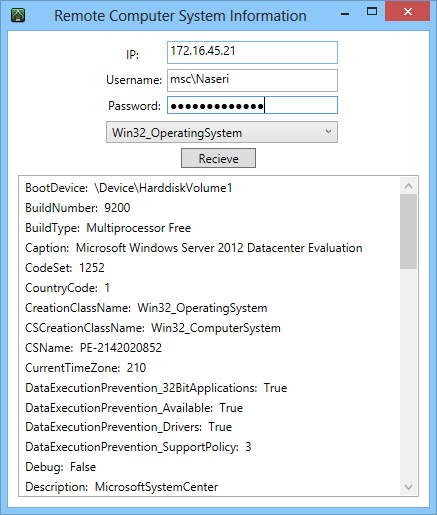Image resolution: width=437 pixels, height=515 pixels.
Task: Click the Username: label
Action: [134, 80]
